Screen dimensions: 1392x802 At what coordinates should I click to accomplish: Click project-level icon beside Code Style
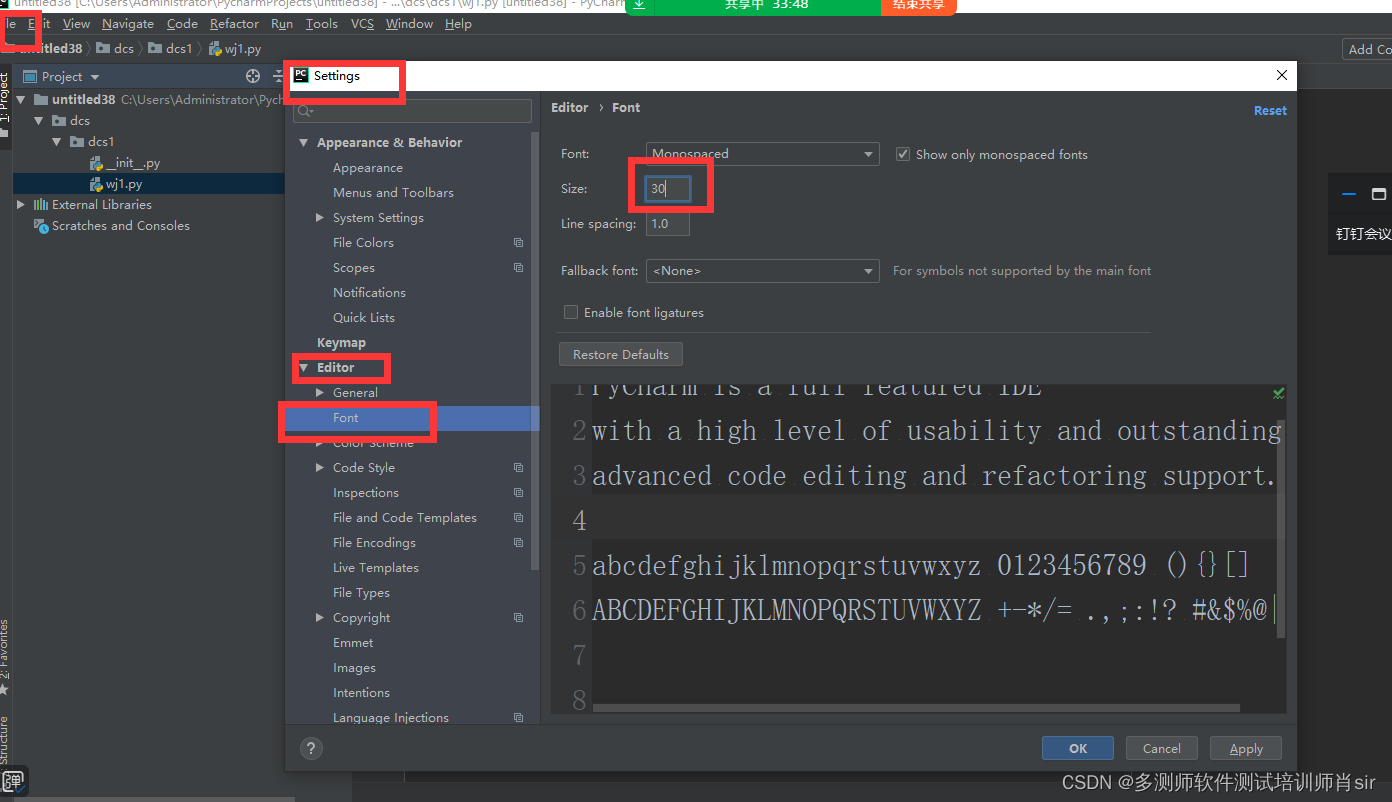(518, 468)
